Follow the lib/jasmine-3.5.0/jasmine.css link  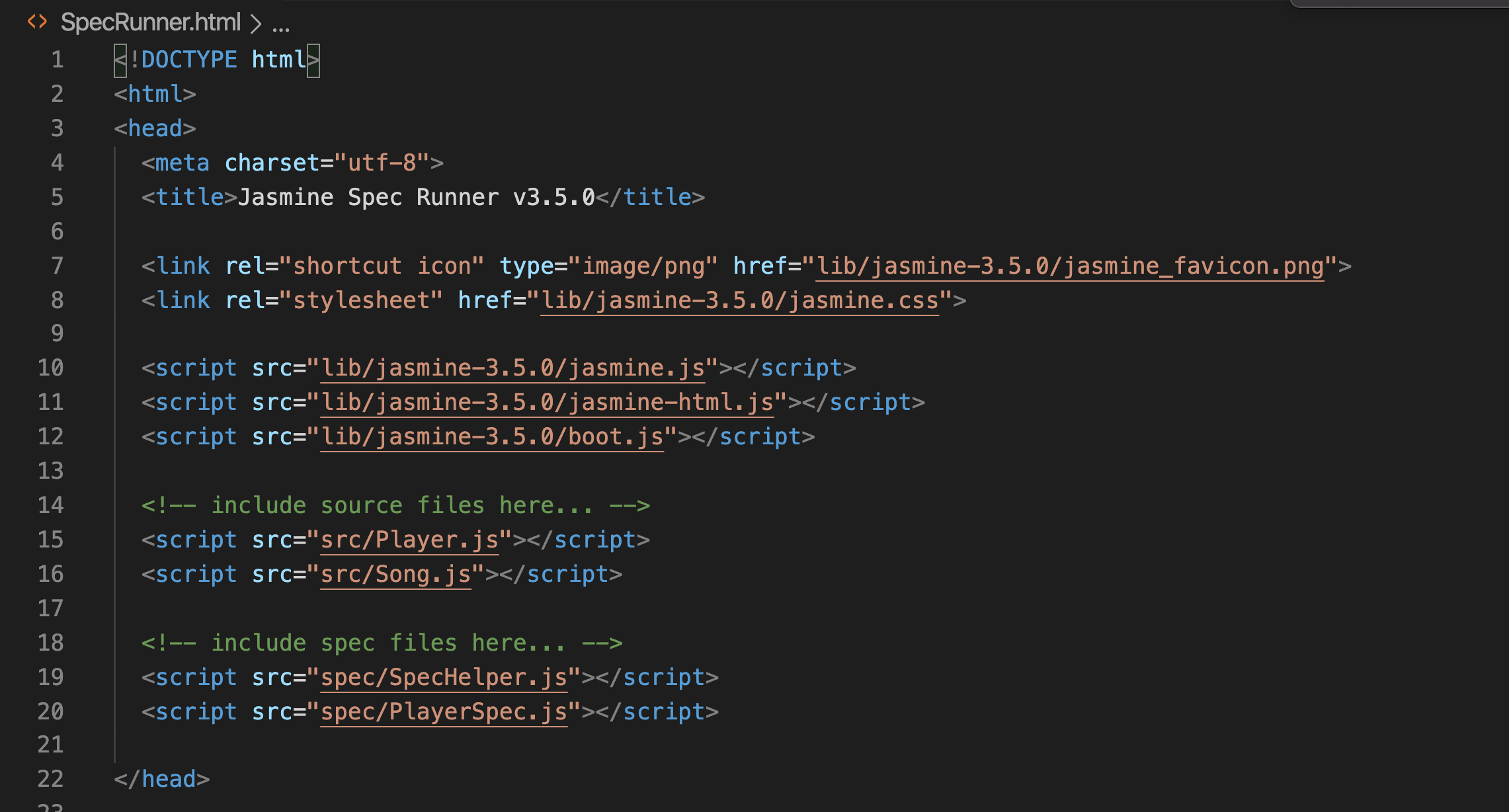coord(739,300)
